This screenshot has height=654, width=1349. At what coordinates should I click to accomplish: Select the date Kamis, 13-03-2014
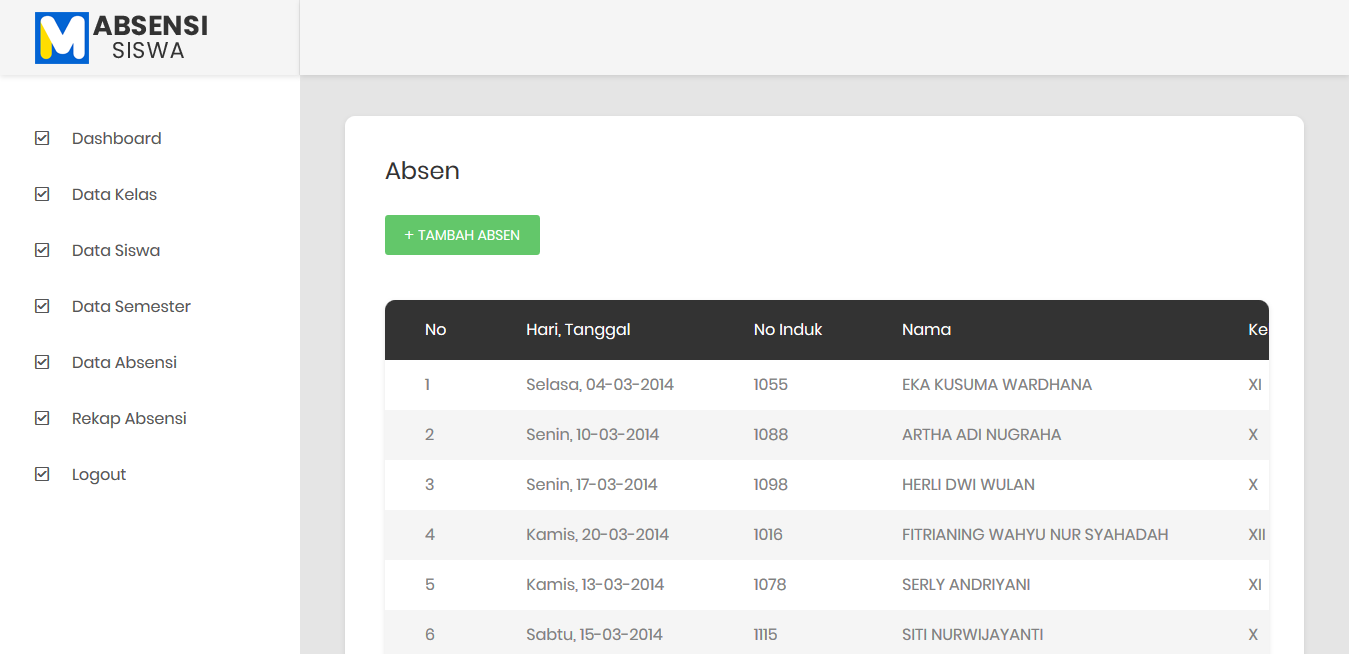pyautogui.click(x=595, y=585)
